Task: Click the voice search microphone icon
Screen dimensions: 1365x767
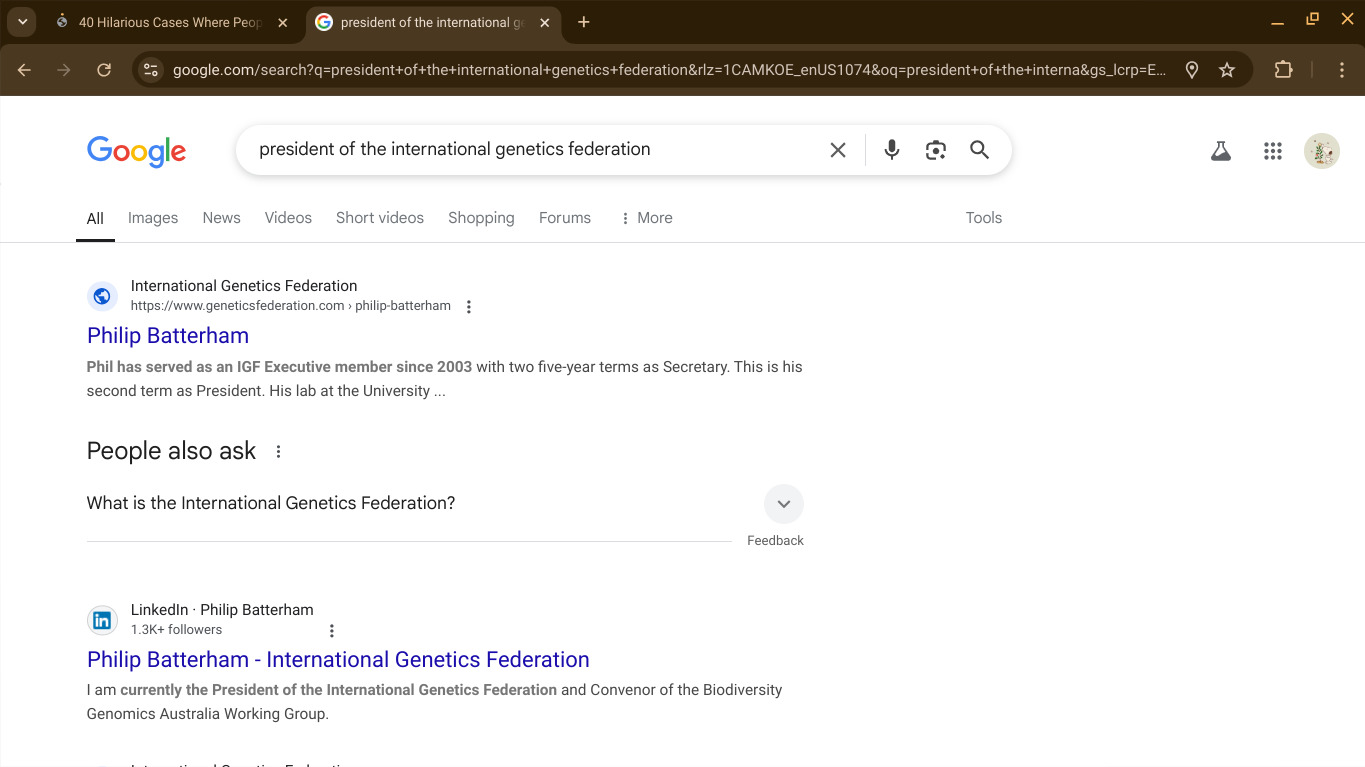Action: [x=892, y=150]
